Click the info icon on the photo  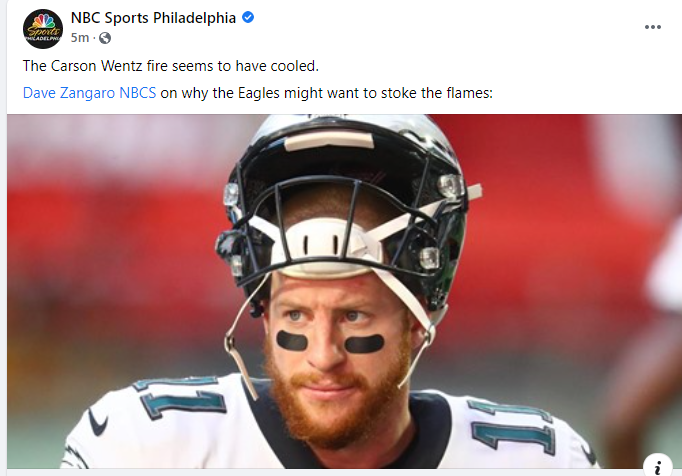pos(658,467)
